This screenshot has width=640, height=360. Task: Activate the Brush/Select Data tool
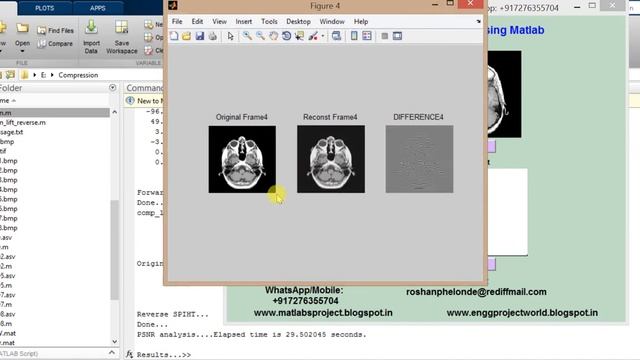pos(313,36)
